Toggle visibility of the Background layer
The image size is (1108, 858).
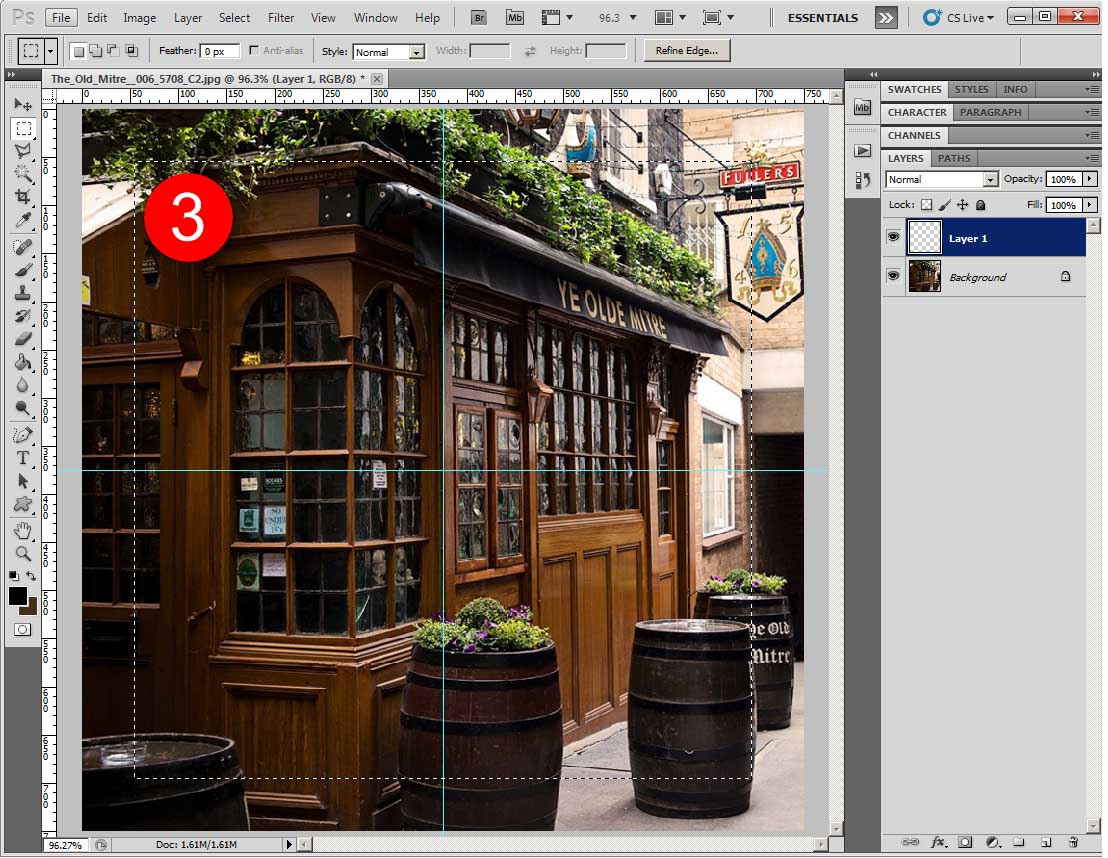(893, 277)
